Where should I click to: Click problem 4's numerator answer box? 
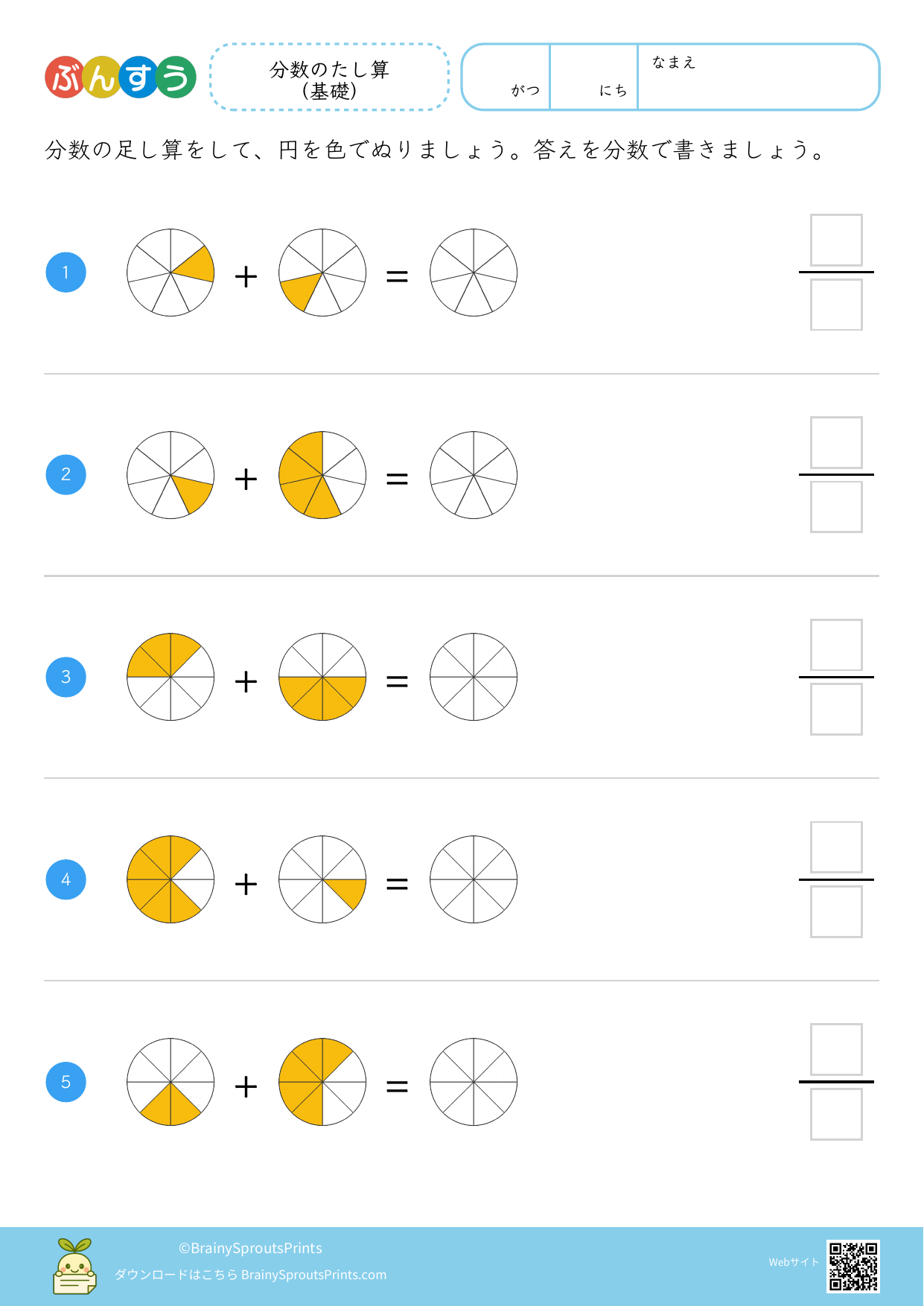click(x=836, y=847)
